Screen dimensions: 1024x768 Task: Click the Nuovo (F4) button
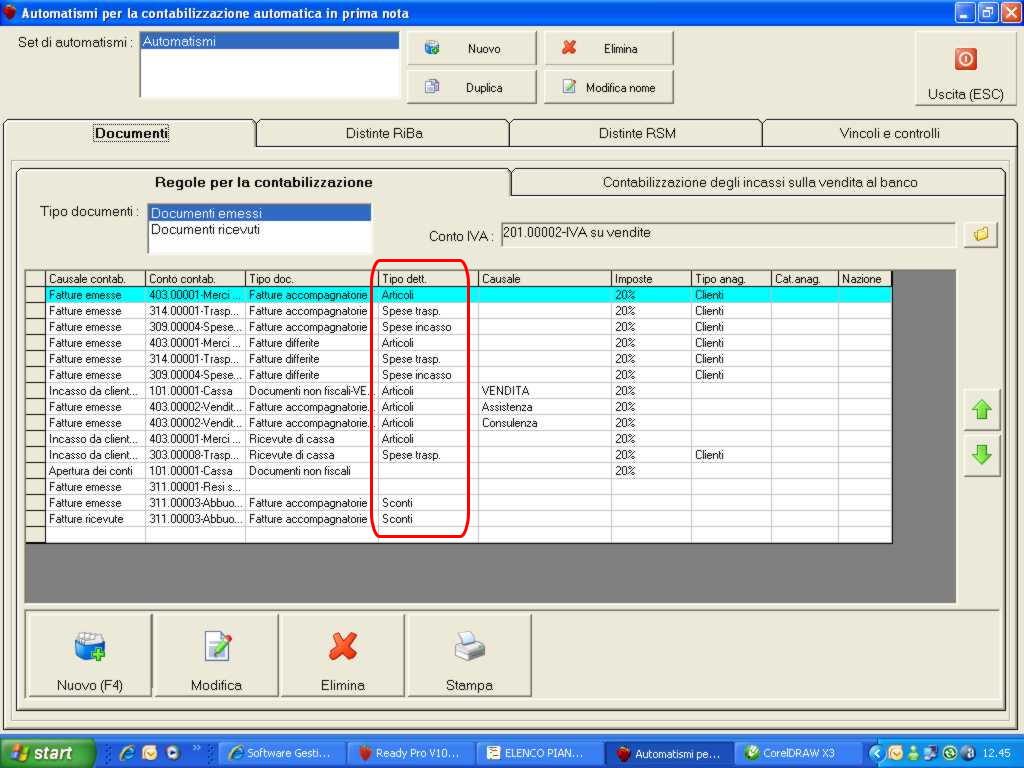coord(89,655)
